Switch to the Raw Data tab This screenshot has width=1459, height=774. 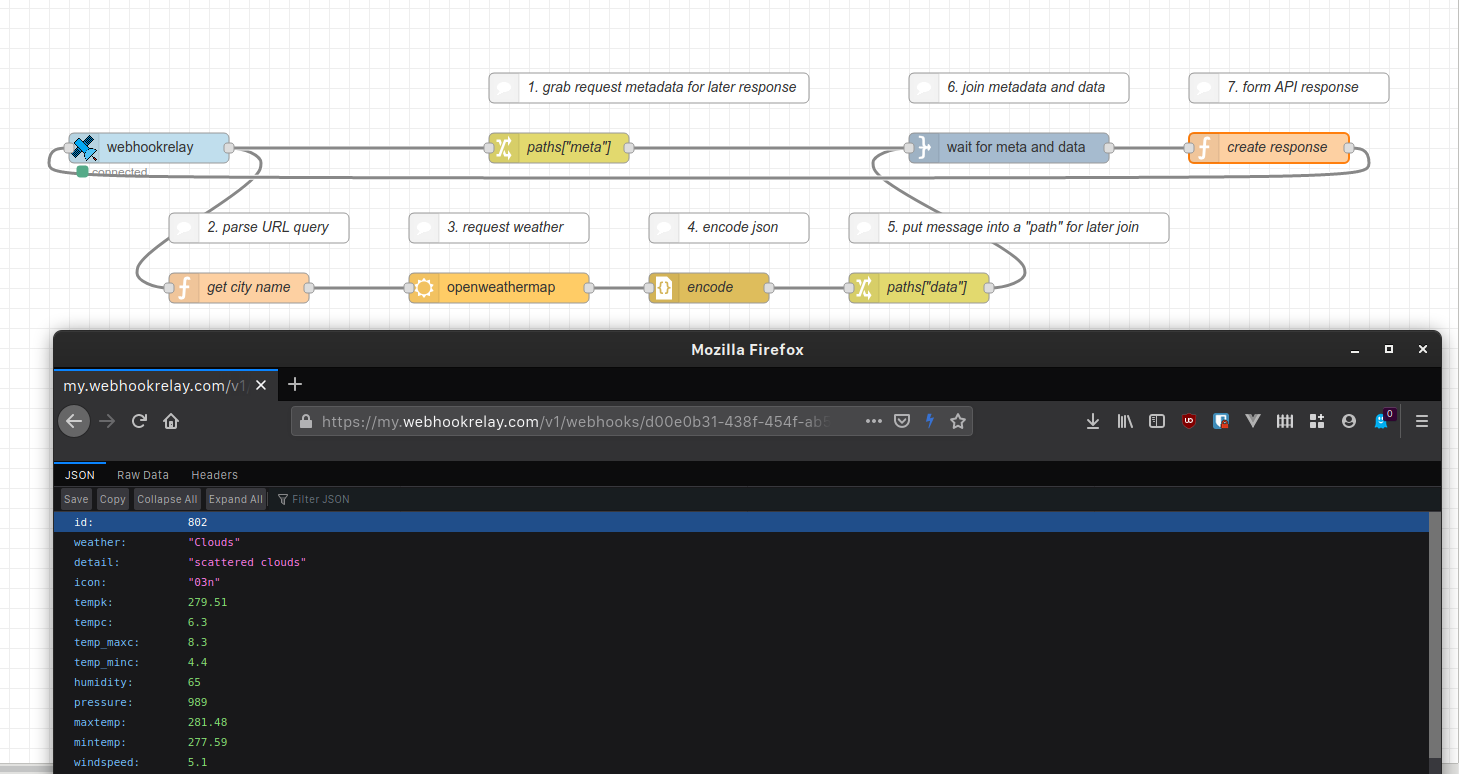click(142, 474)
